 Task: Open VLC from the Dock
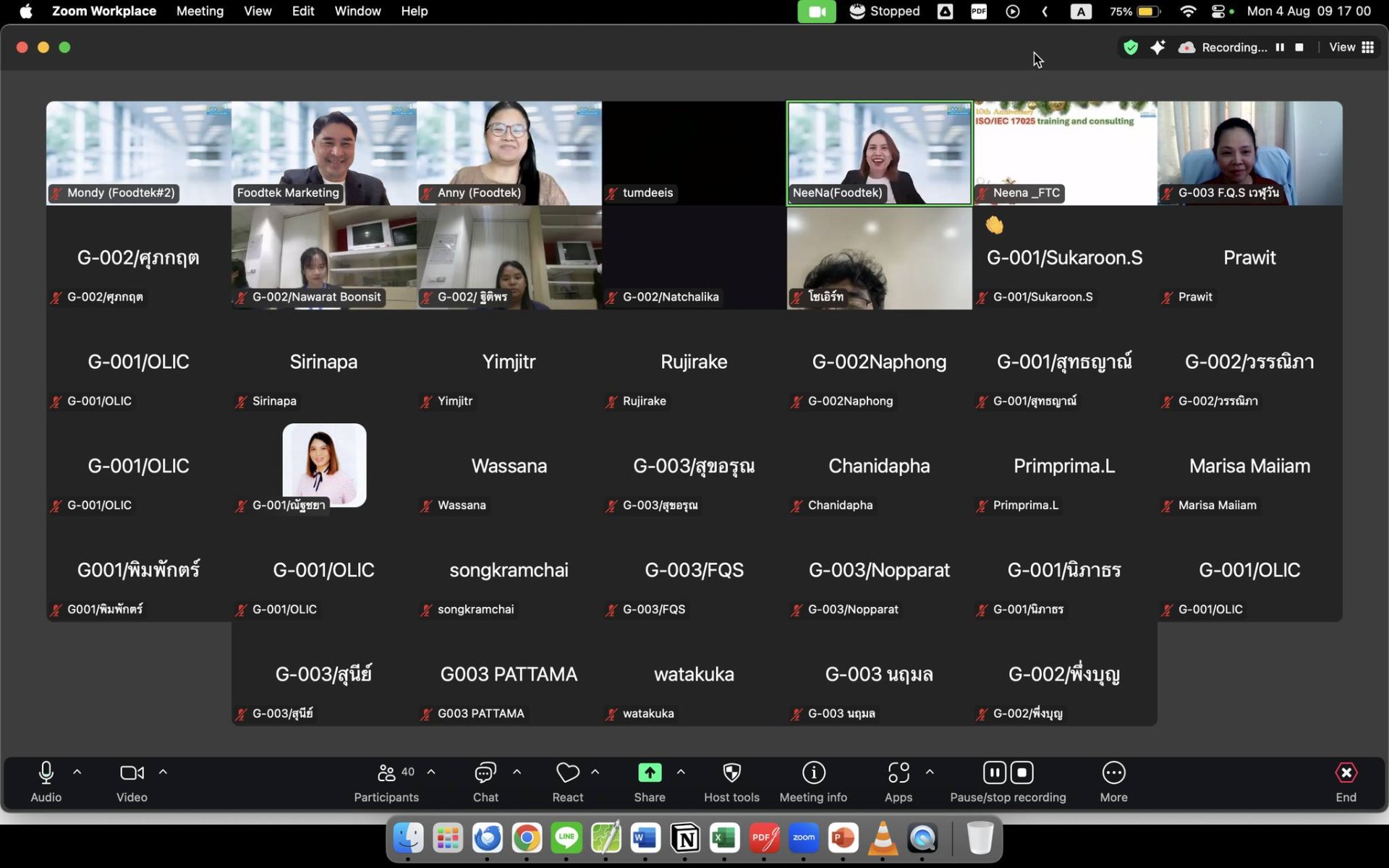(883, 838)
